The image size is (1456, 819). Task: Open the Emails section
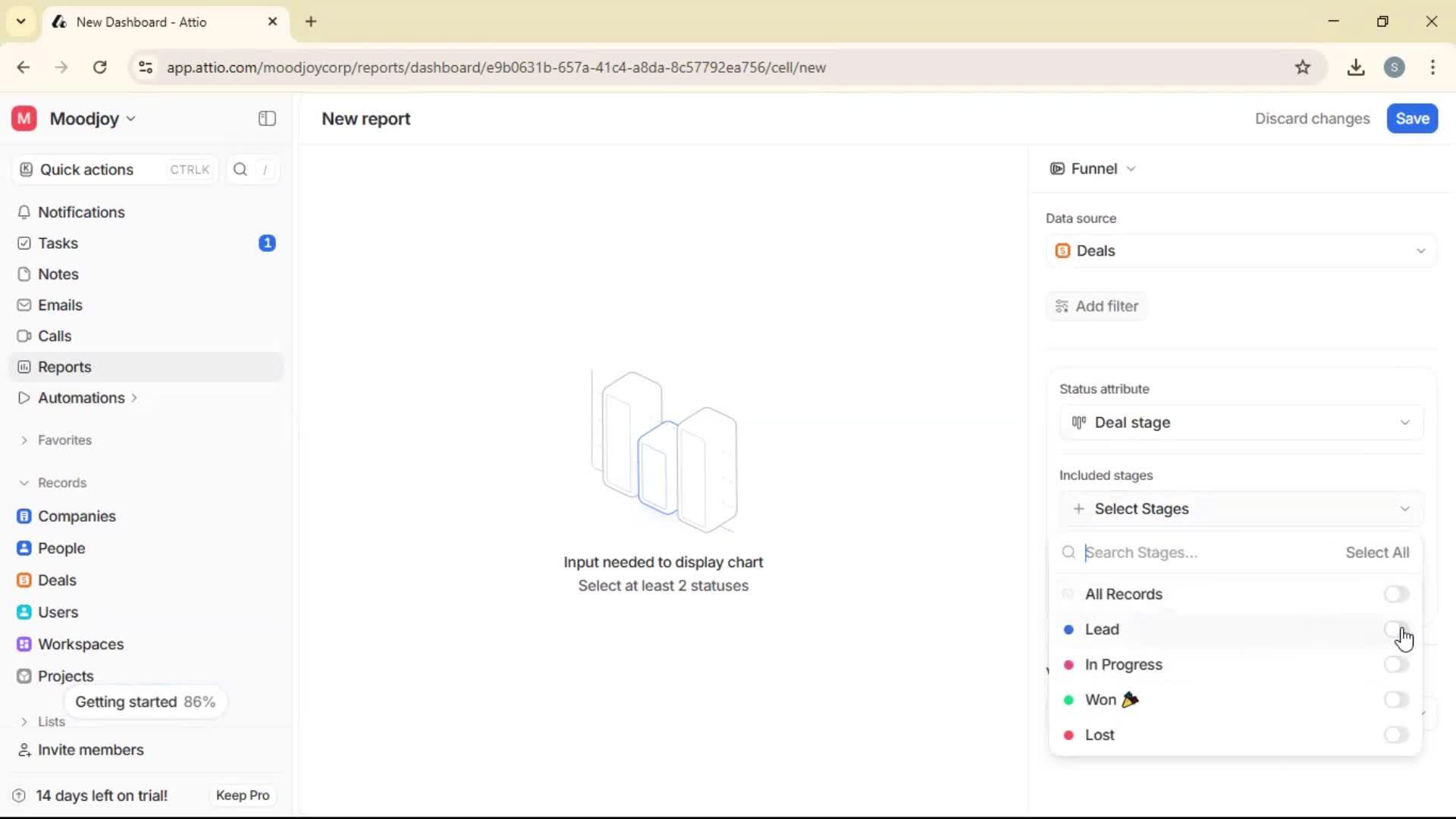(x=60, y=305)
